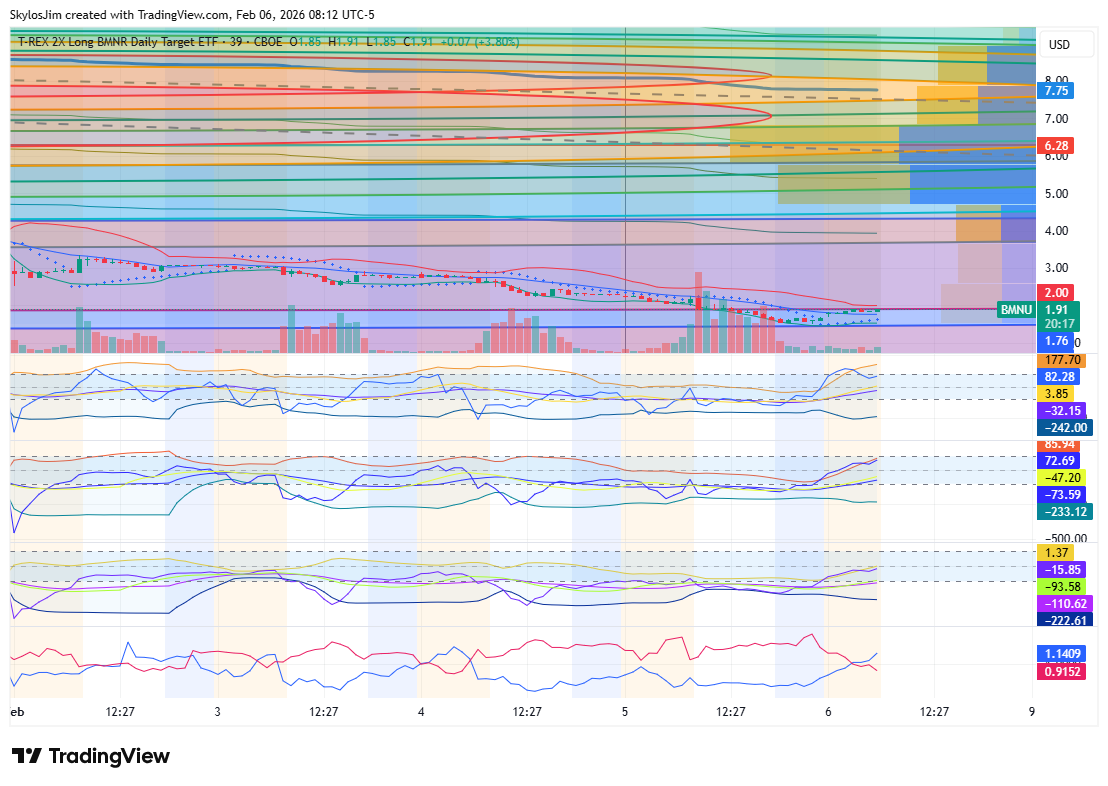The image size is (1108, 786).
Task: Click the red 2.00 price marker
Action: point(1057,293)
